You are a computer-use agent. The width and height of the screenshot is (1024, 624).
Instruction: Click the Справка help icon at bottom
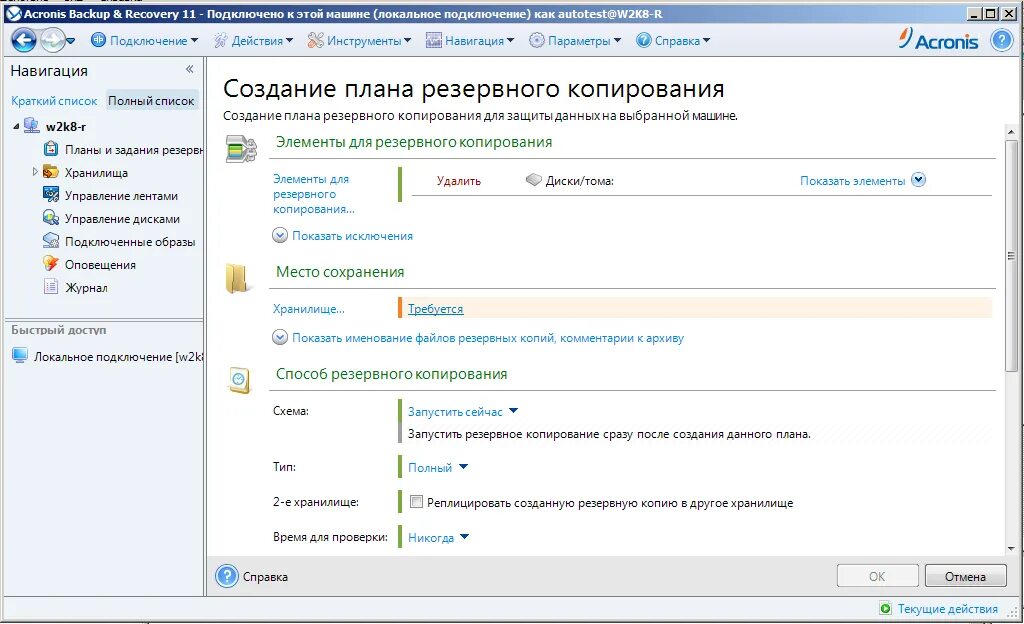pos(227,576)
